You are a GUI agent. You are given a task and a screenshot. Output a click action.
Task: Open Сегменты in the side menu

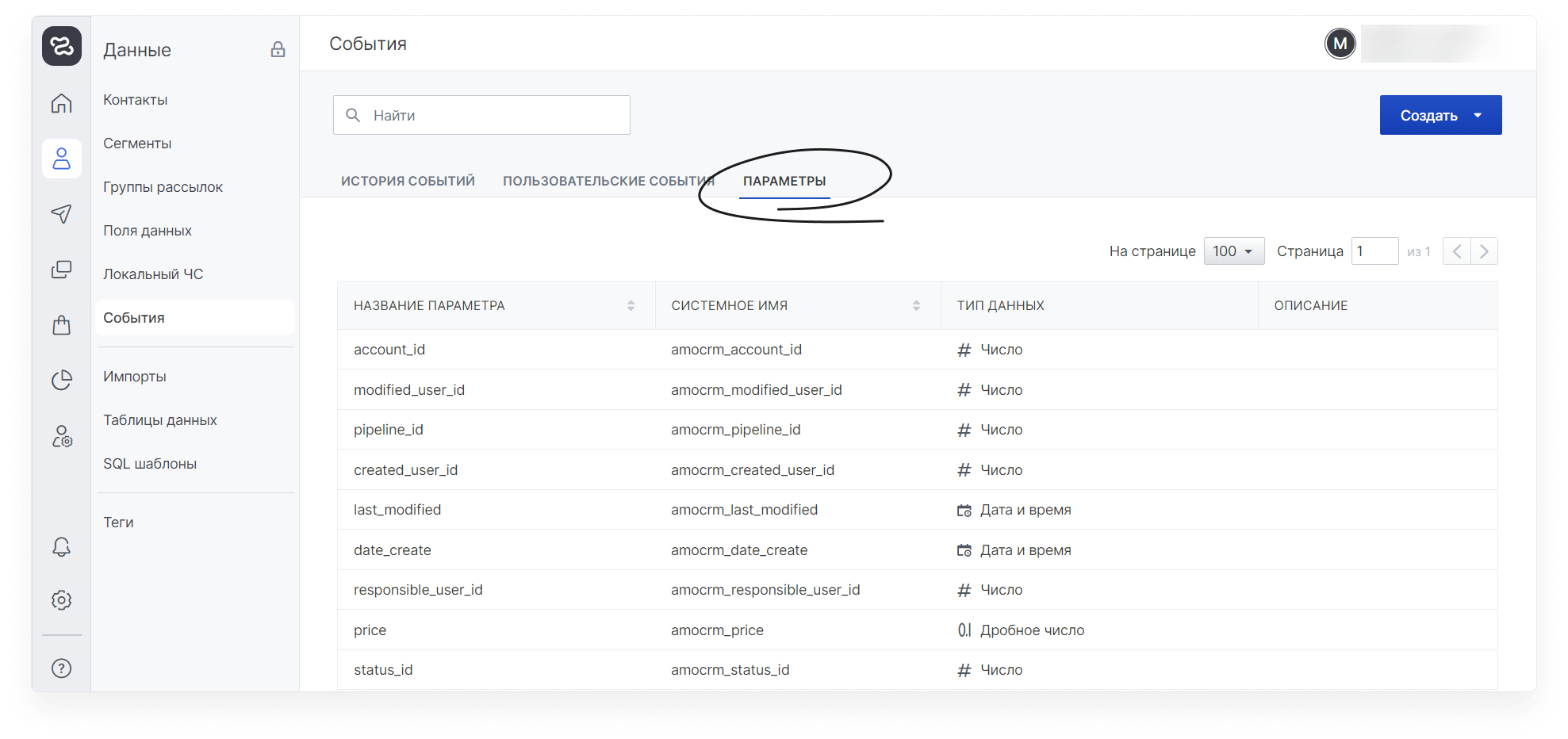click(x=137, y=144)
